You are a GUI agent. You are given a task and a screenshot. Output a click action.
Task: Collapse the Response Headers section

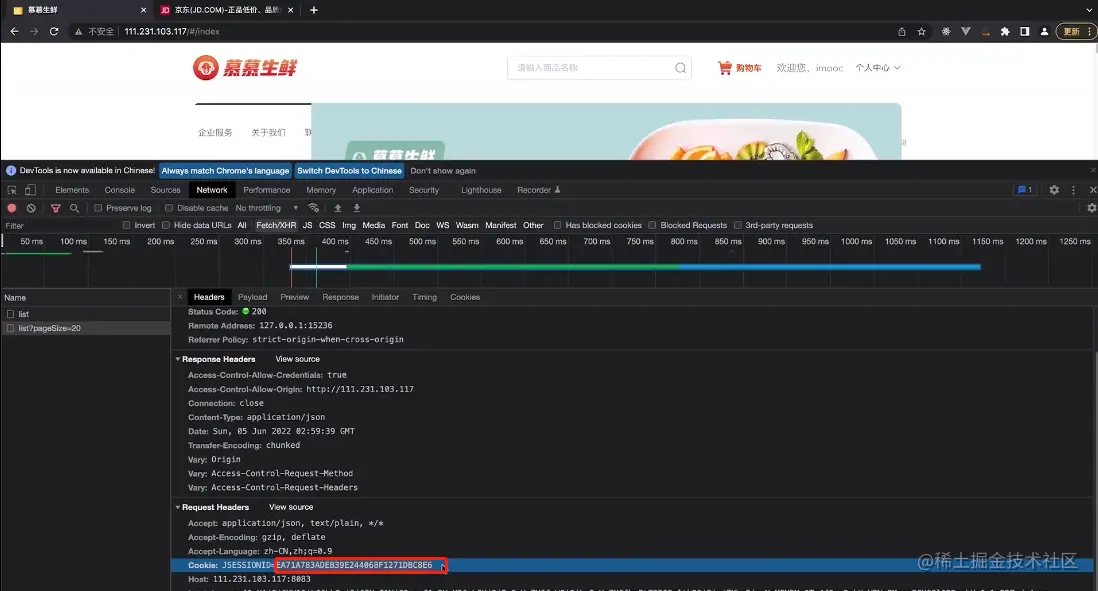point(178,359)
